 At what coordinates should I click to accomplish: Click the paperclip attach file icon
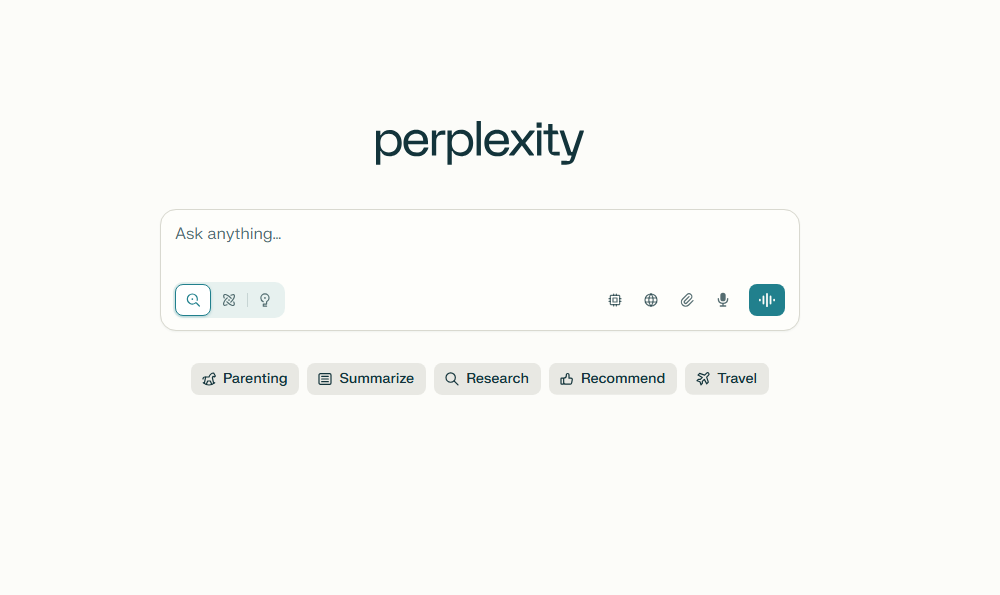pyautogui.click(x=687, y=300)
